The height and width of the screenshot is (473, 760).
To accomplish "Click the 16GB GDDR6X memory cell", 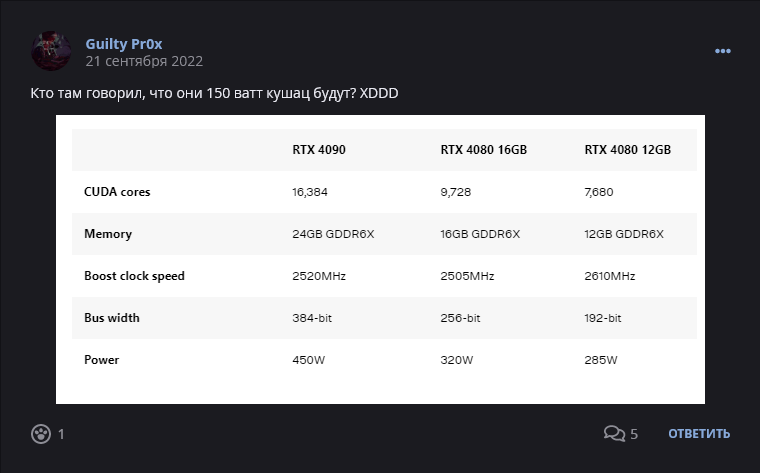I will (480, 234).
